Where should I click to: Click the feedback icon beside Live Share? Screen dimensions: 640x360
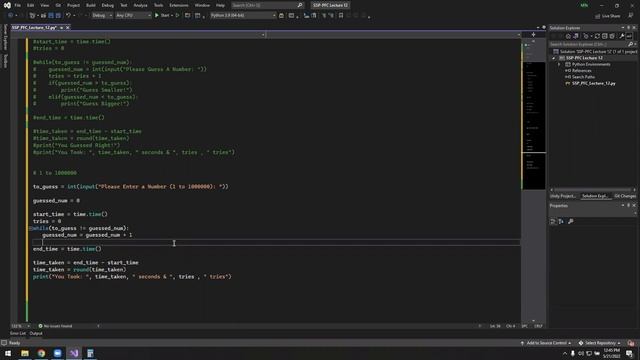(631, 16)
